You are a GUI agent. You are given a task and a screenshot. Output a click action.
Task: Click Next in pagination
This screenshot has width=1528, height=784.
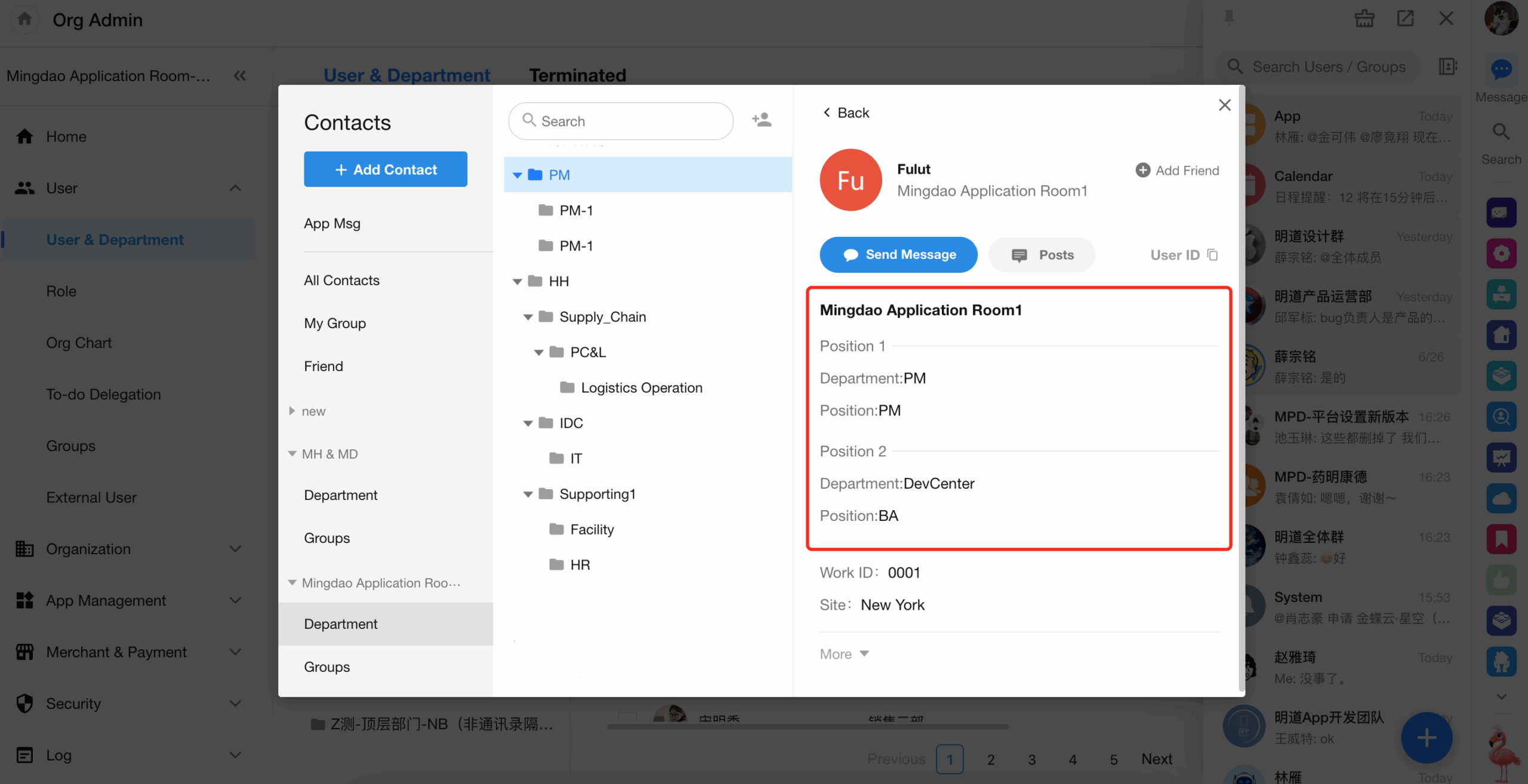[x=1157, y=759]
